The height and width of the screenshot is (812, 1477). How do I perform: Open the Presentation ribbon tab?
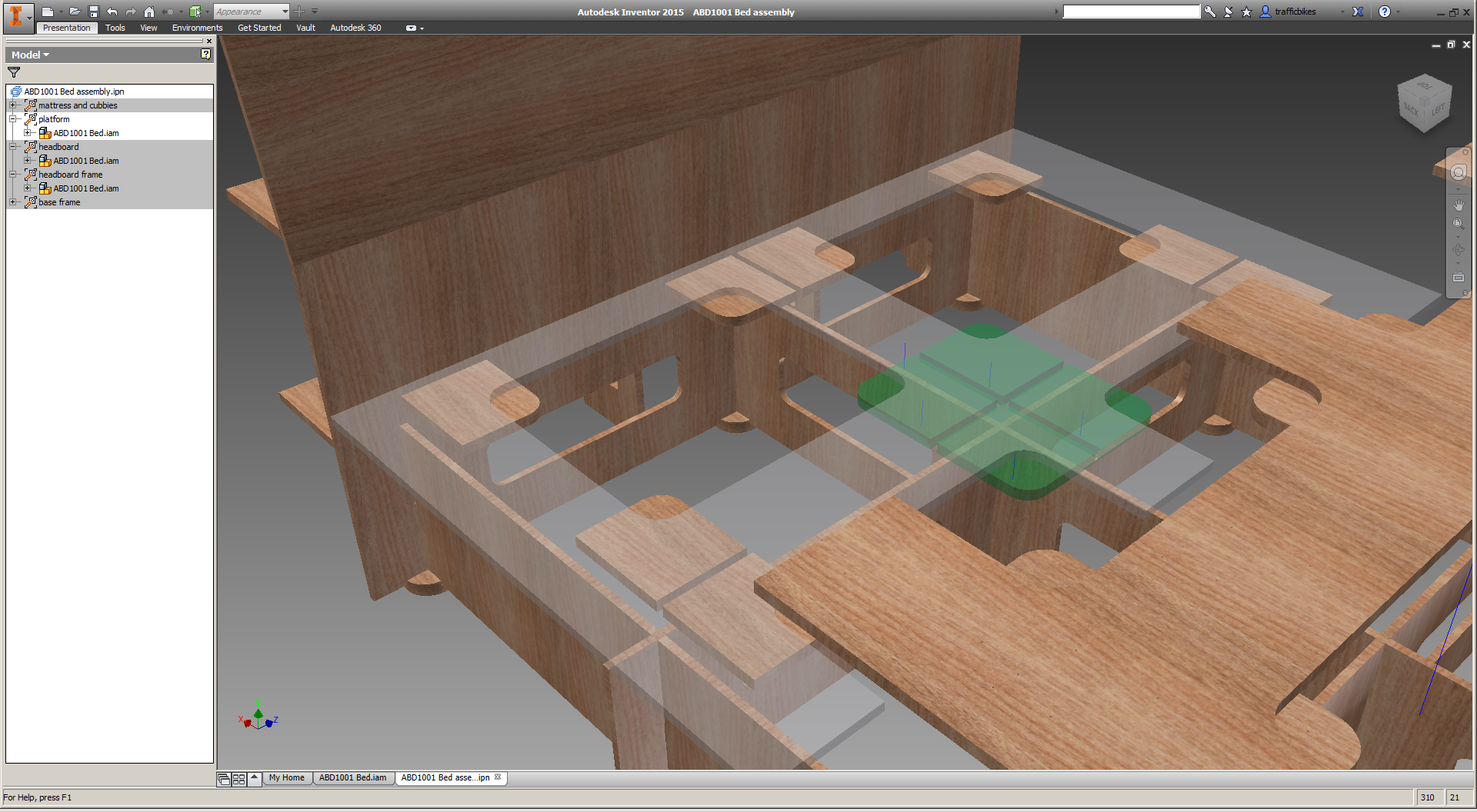pos(67,28)
